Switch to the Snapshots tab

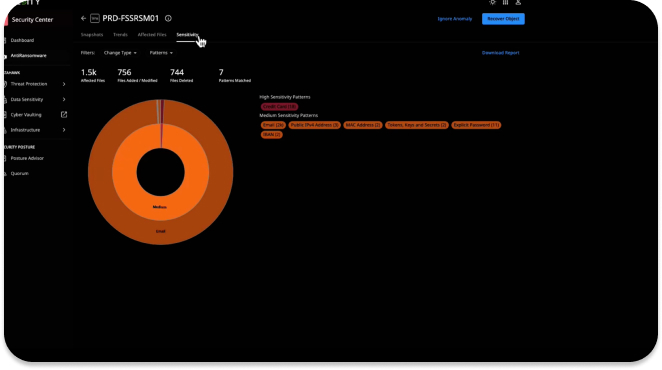pos(92,35)
